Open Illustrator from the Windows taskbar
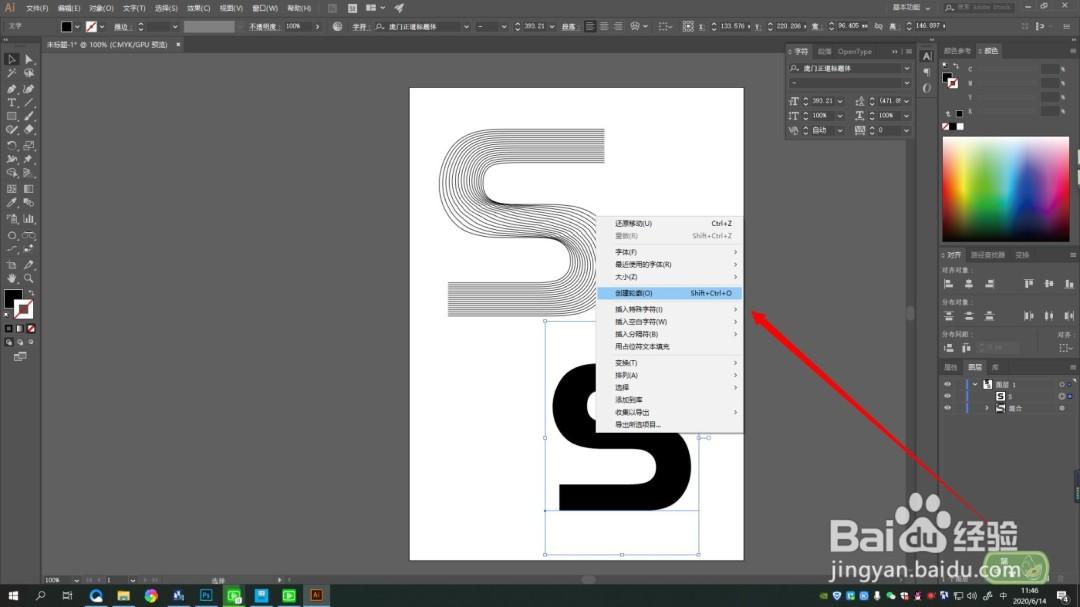1080x607 pixels. 317,595
